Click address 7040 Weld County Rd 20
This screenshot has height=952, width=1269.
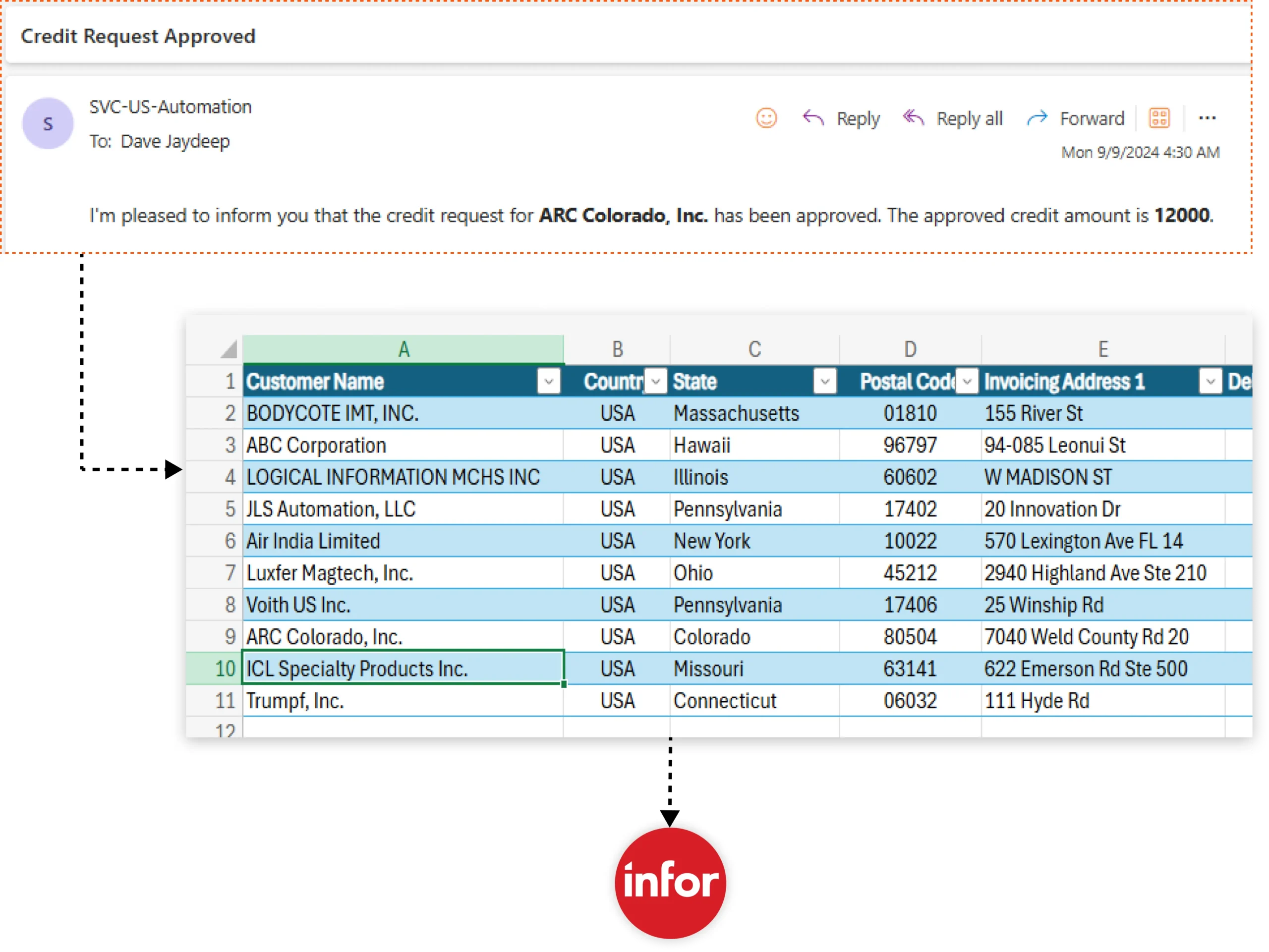coord(1103,637)
